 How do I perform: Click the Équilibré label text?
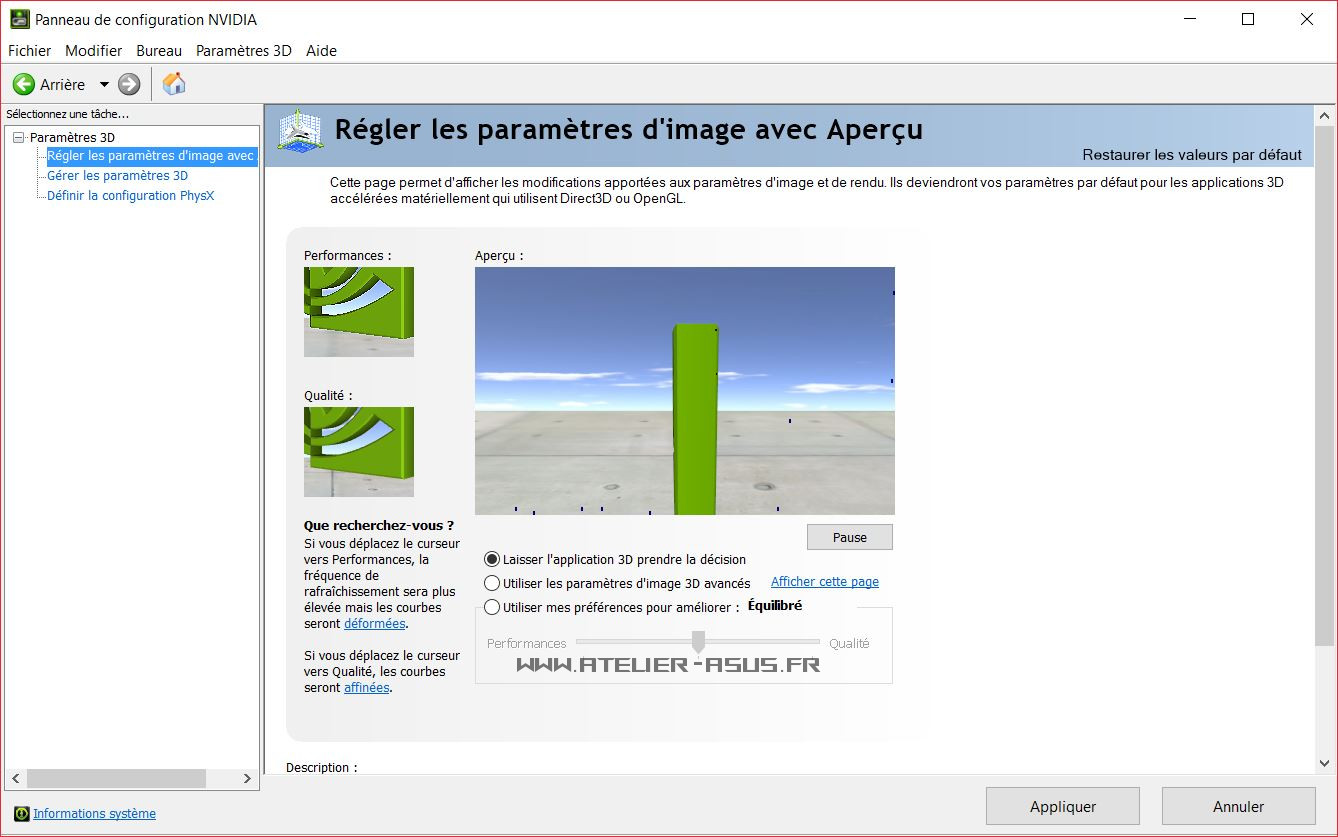[x=775, y=605]
